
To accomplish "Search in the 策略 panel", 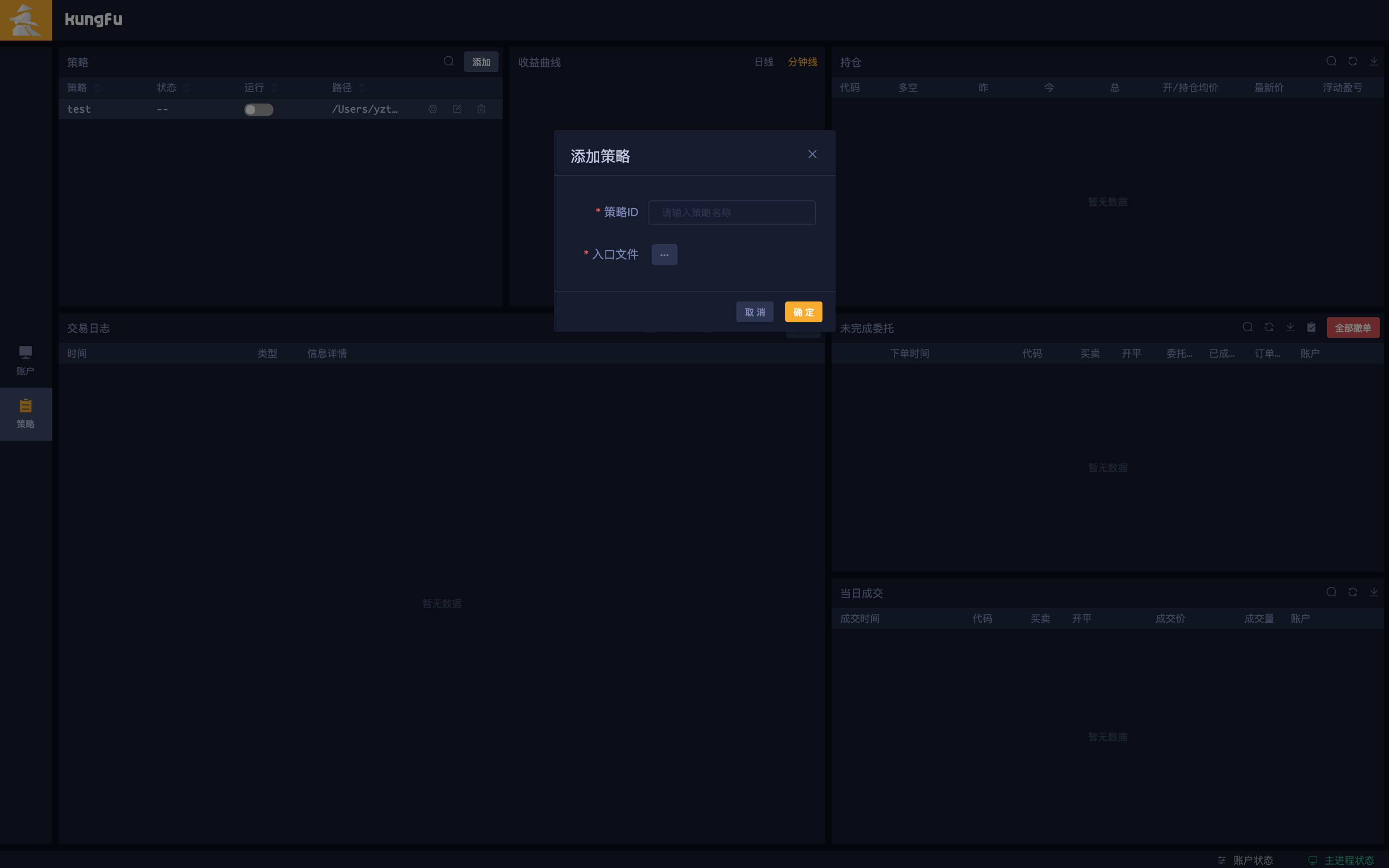I will (x=449, y=61).
